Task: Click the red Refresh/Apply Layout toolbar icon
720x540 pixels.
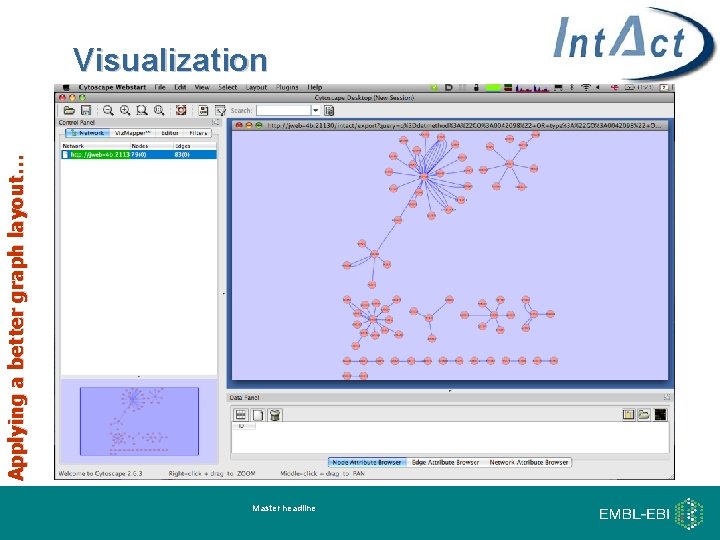Action: click(181, 110)
